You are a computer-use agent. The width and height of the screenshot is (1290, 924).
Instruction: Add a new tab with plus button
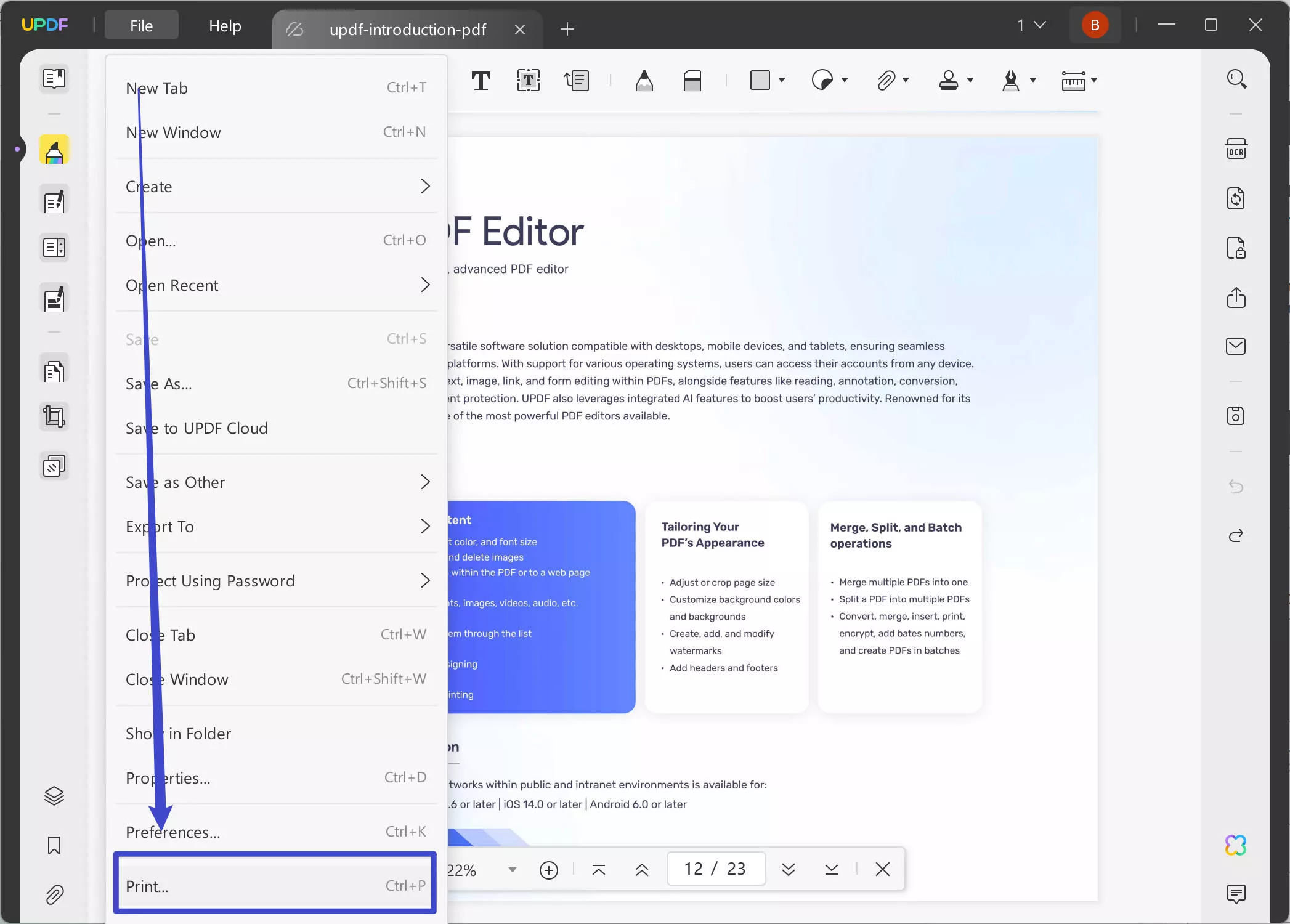tap(567, 29)
